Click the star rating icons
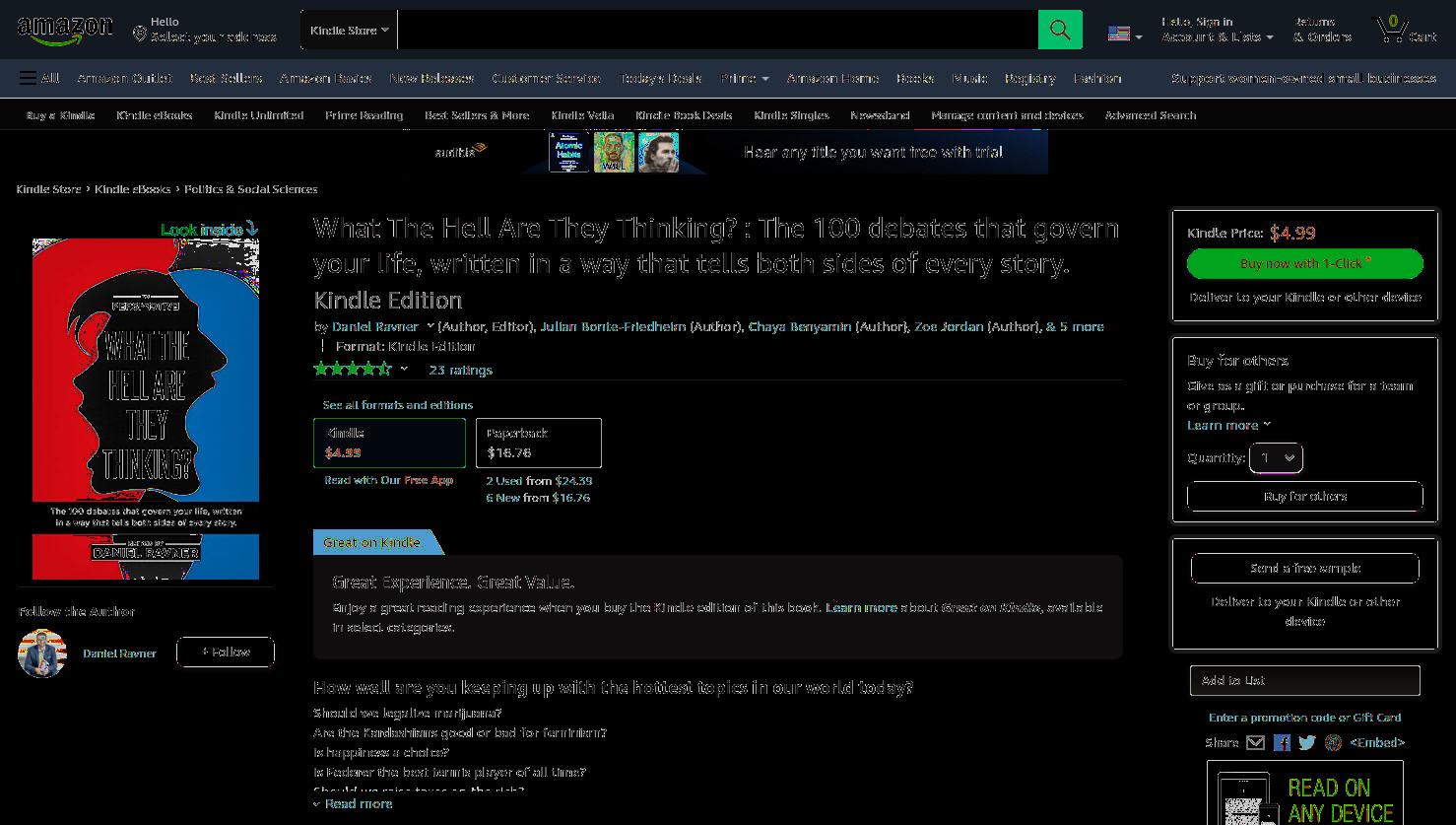The image size is (1456, 825). (353, 369)
